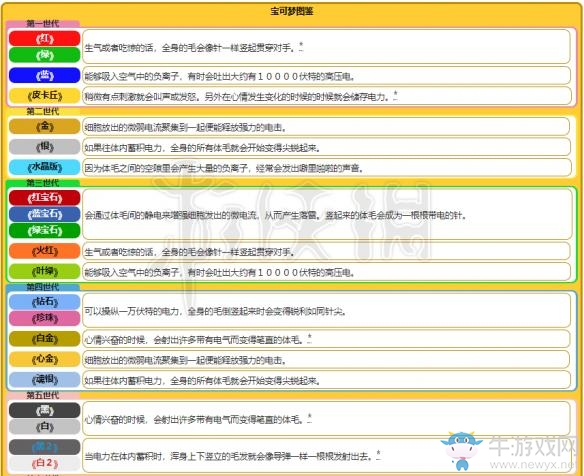Click the 钻石/珍珠 row text about 一万伏特

point(215,311)
